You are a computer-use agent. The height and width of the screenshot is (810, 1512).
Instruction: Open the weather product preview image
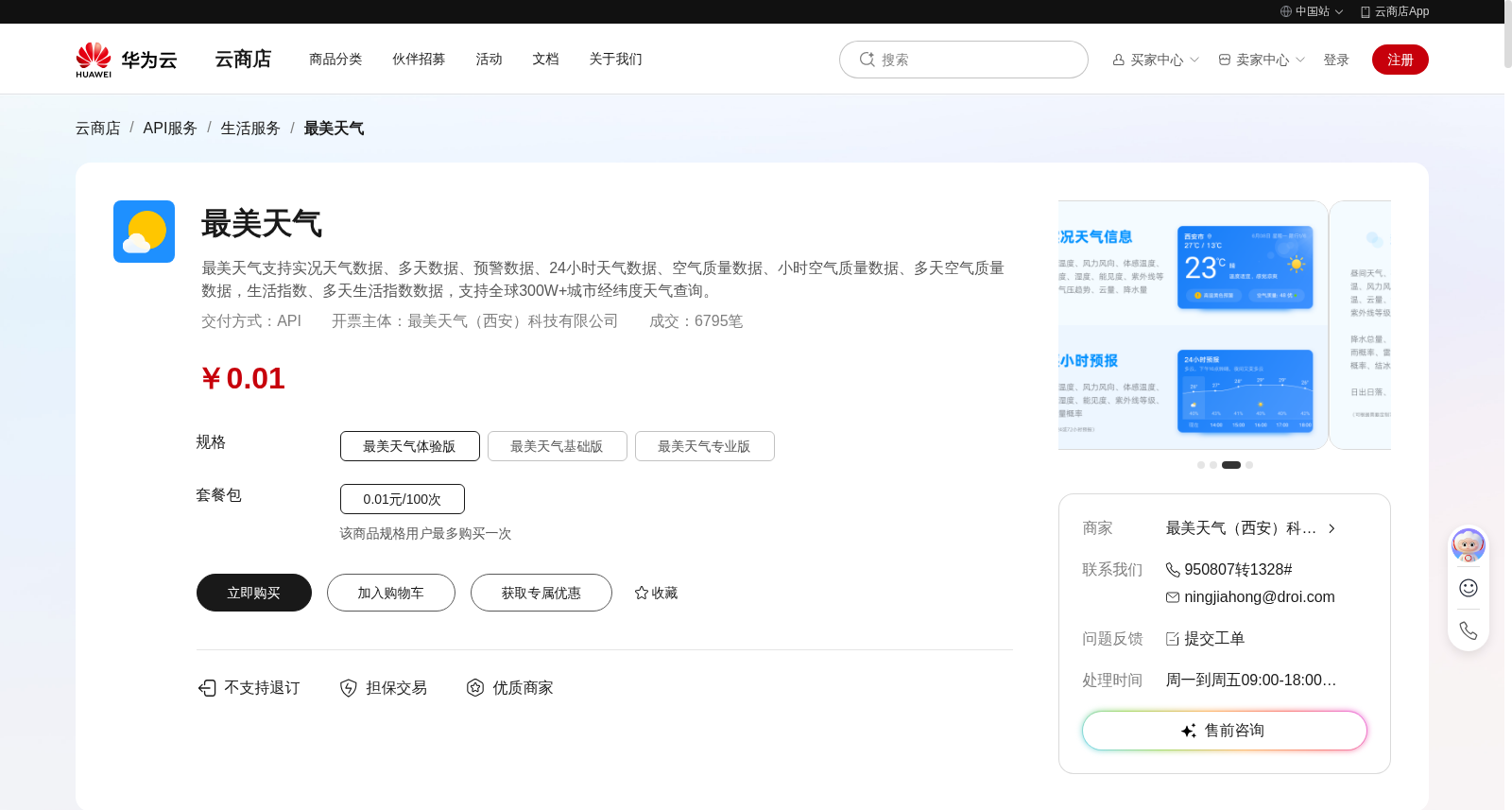[x=1194, y=325]
